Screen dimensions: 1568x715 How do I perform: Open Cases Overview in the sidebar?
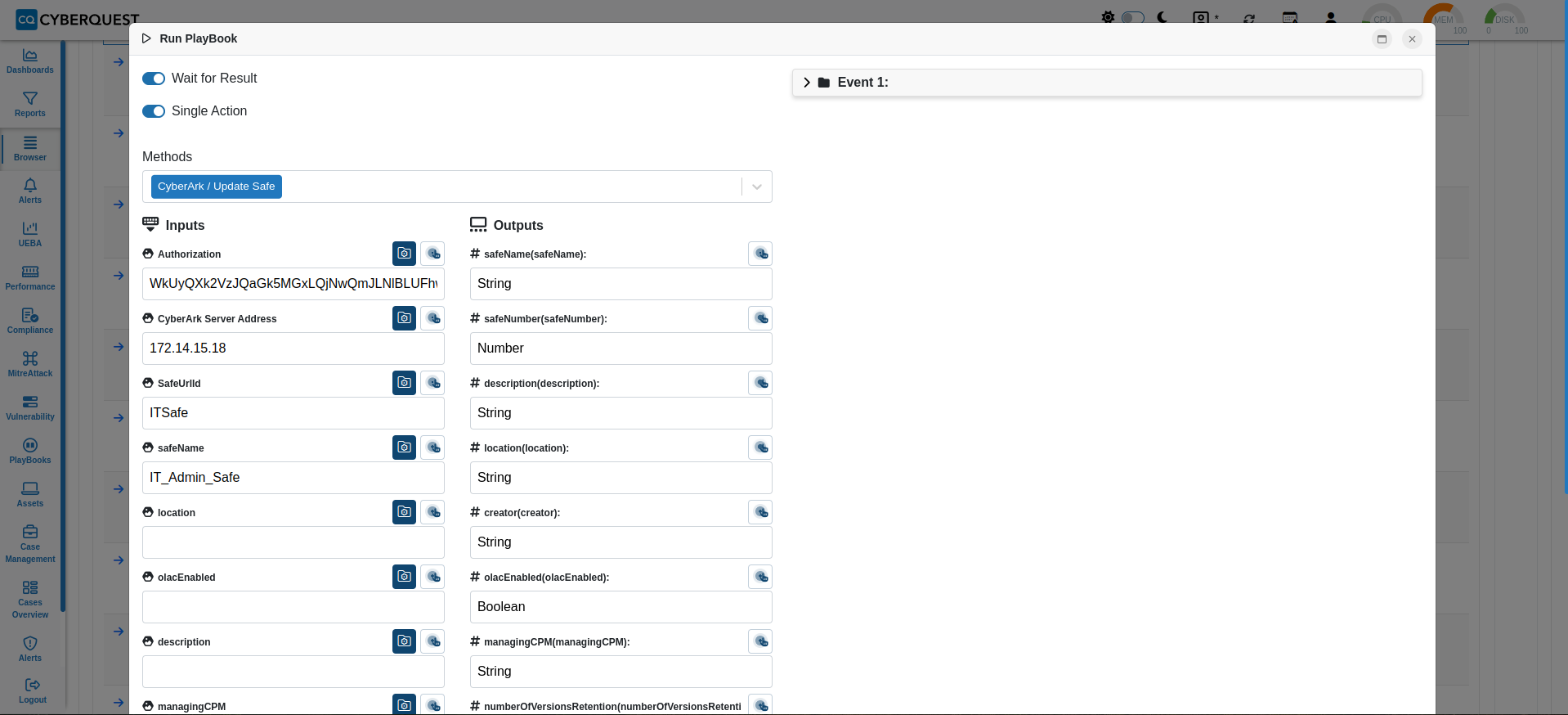pos(30,600)
